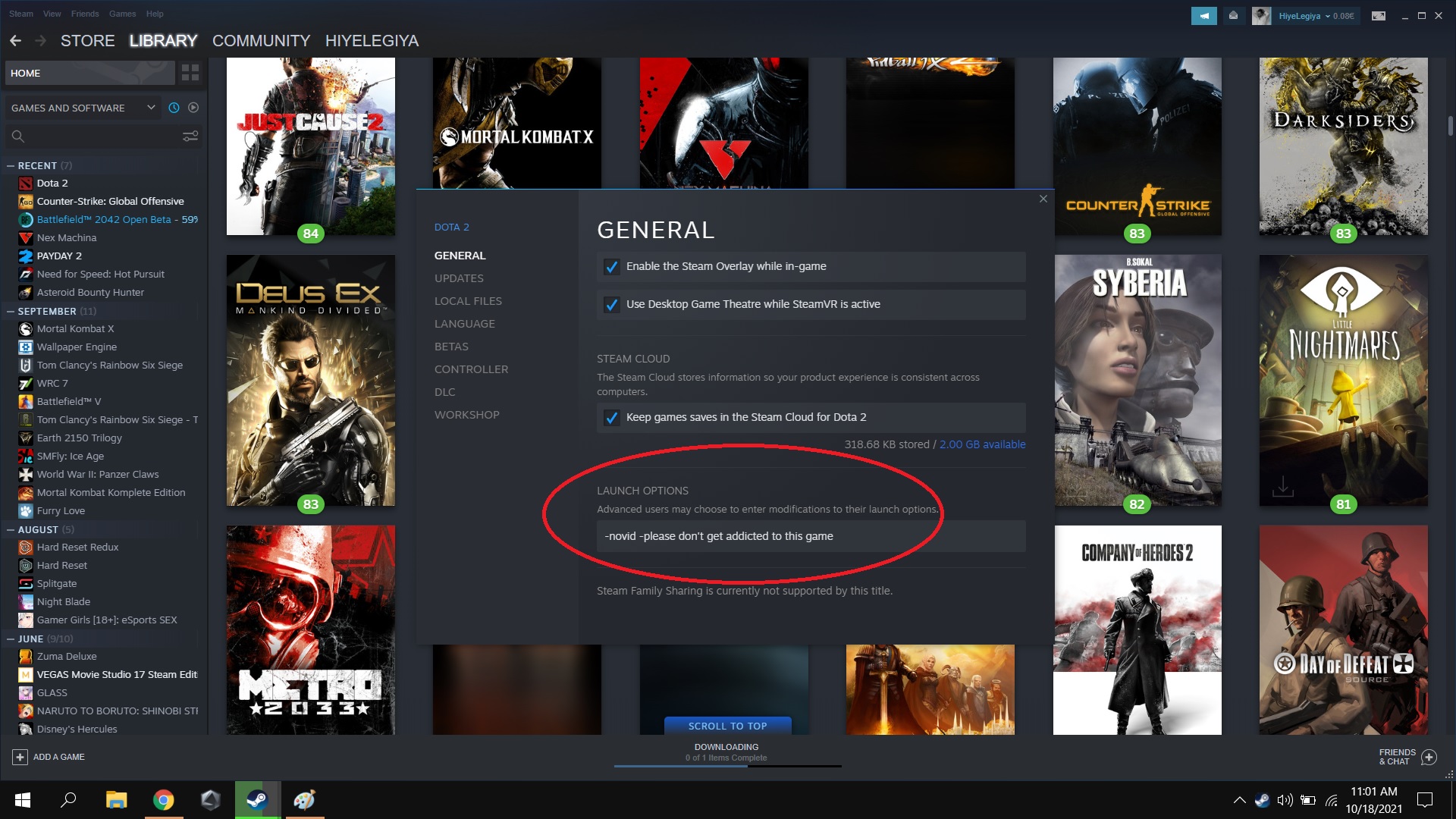Click the announcements megaphone icon
The image size is (1456, 819).
pos(1203,15)
